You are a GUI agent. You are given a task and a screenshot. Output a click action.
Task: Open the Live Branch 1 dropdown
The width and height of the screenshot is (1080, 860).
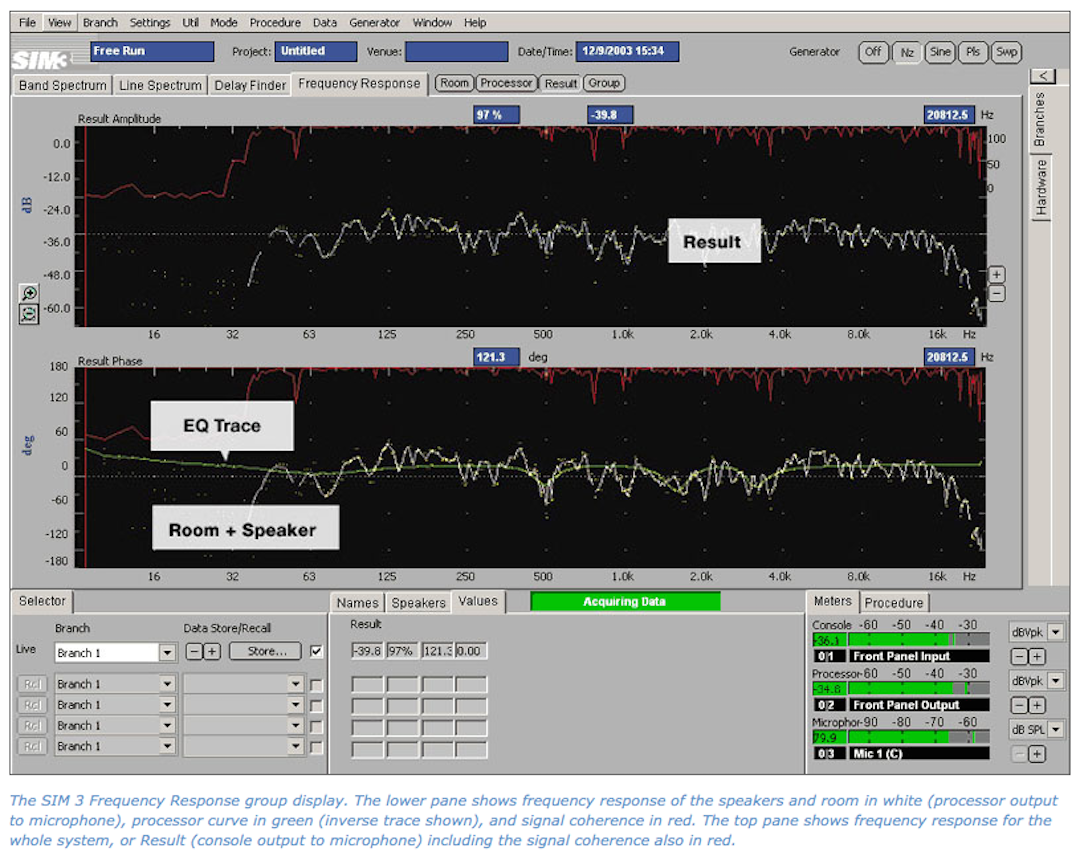click(167, 653)
